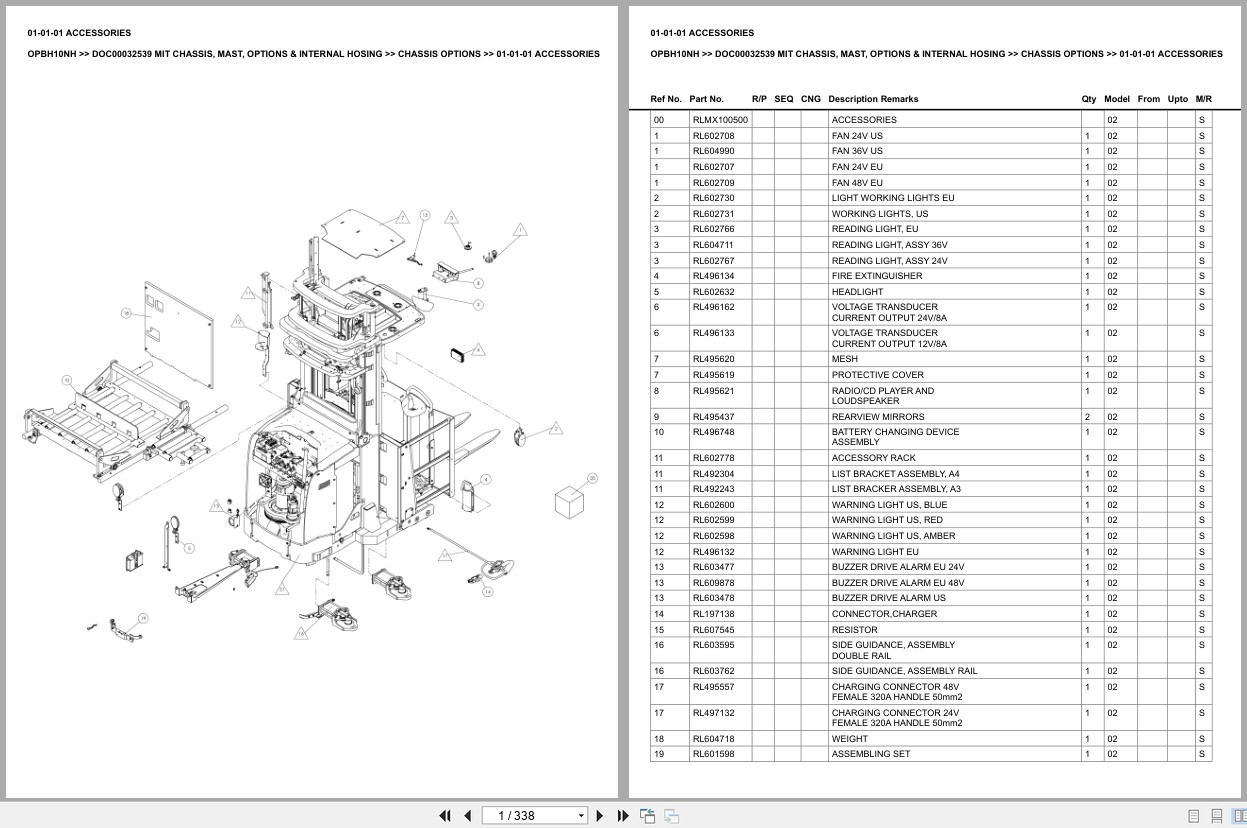
Task: Click the HEADLIGHT description
Action: 857,292
